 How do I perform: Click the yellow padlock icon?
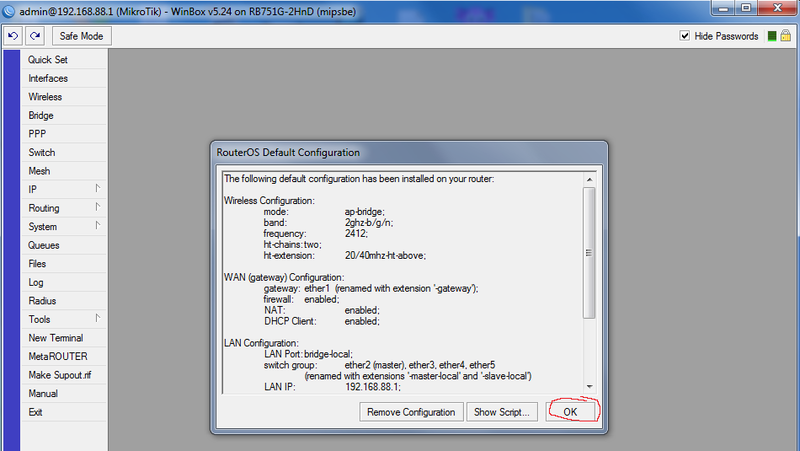click(x=786, y=35)
